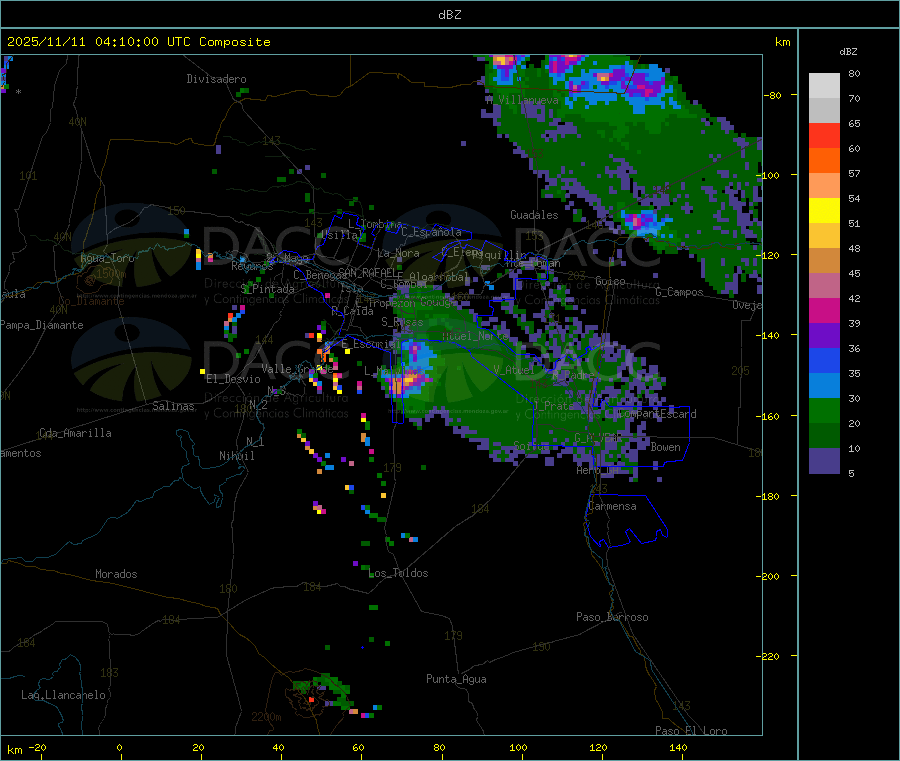Click the timestamp 2025/11/11 04:10:00 UTC Composite

138,42
